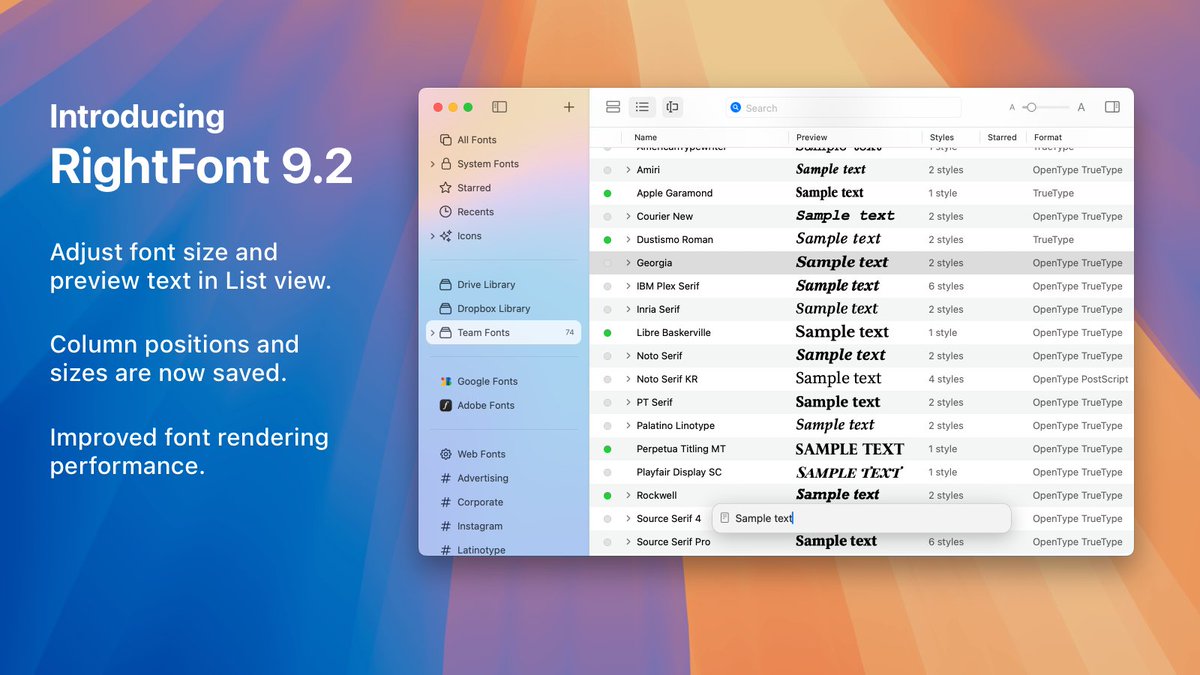Click the document icon in the preview text box

[725, 518]
